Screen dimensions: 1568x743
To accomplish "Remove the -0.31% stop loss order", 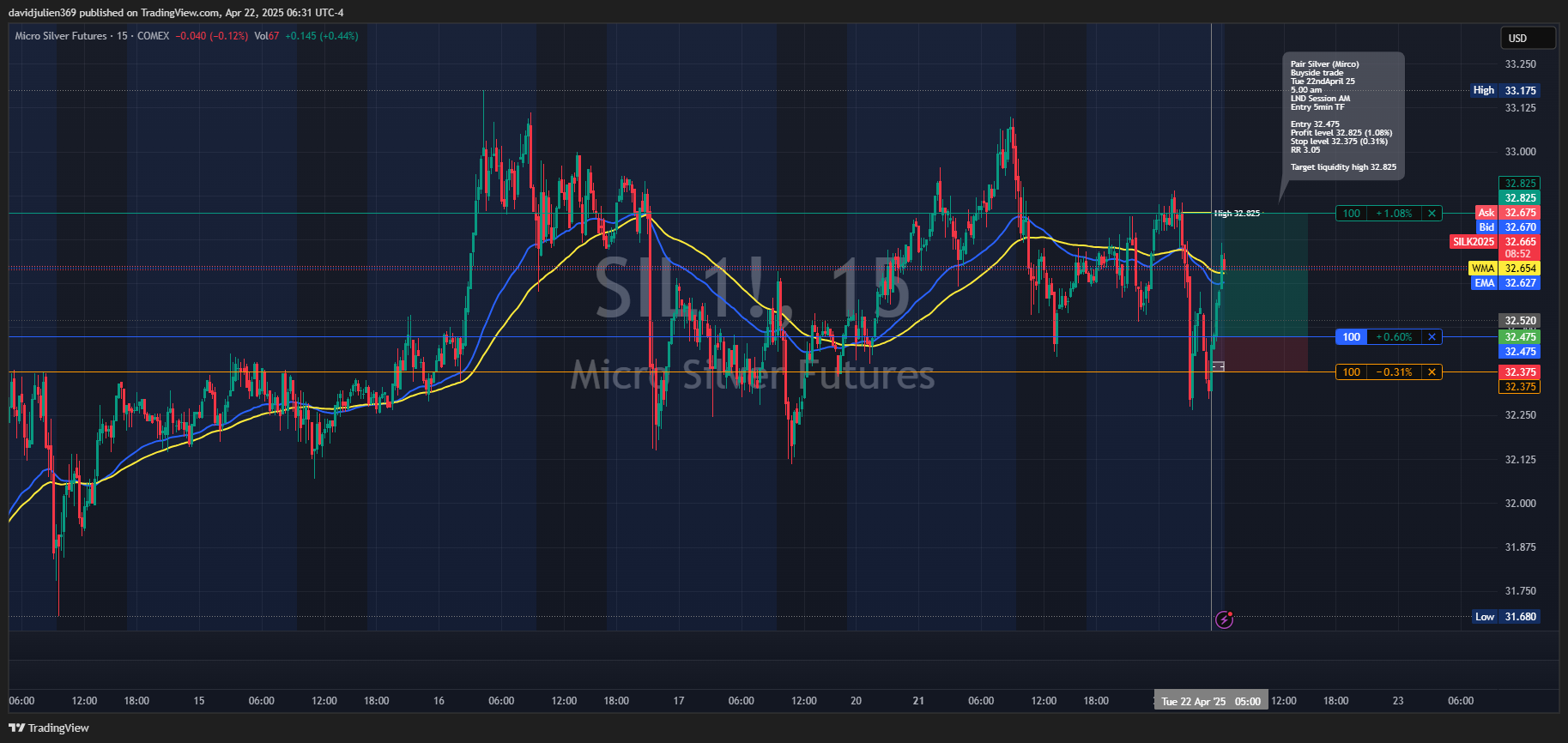I will 1432,372.
